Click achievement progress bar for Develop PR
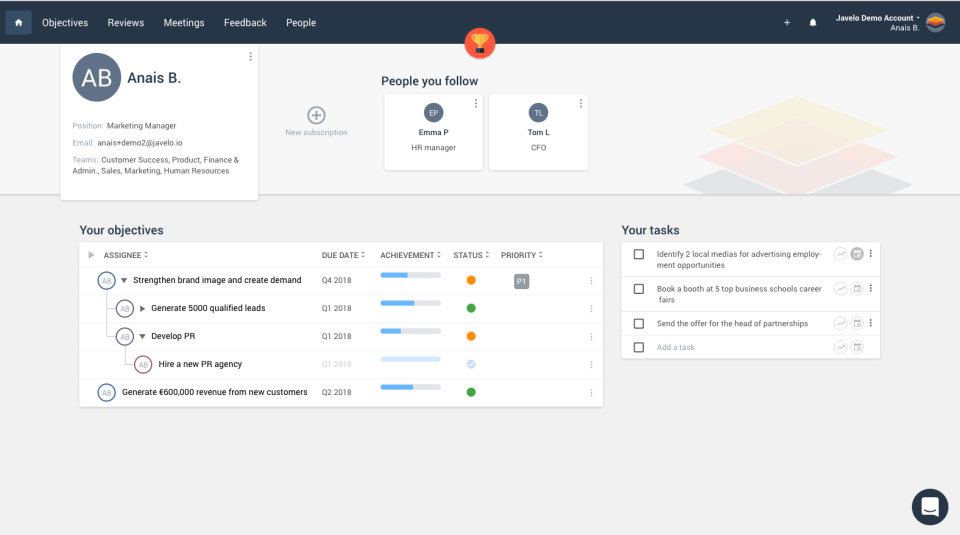The width and height of the screenshot is (960, 535). coord(410,331)
